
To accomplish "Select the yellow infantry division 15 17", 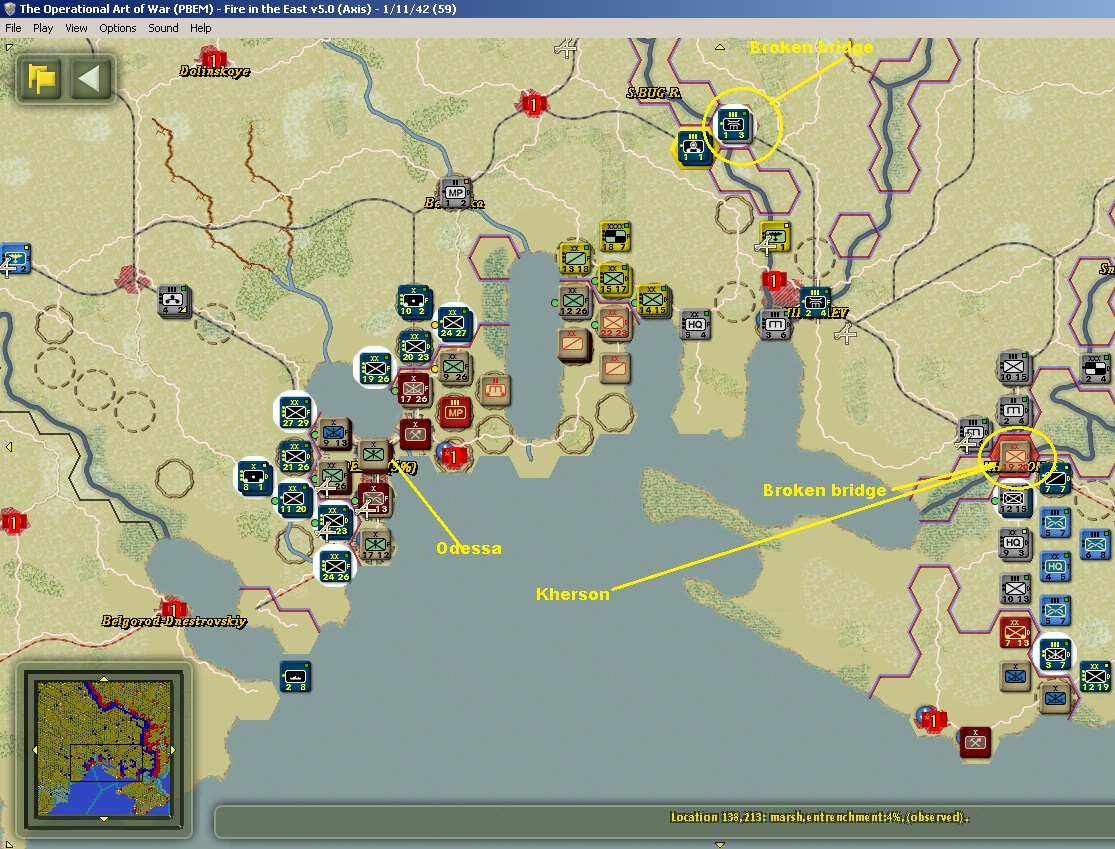I will coord(614,279).
